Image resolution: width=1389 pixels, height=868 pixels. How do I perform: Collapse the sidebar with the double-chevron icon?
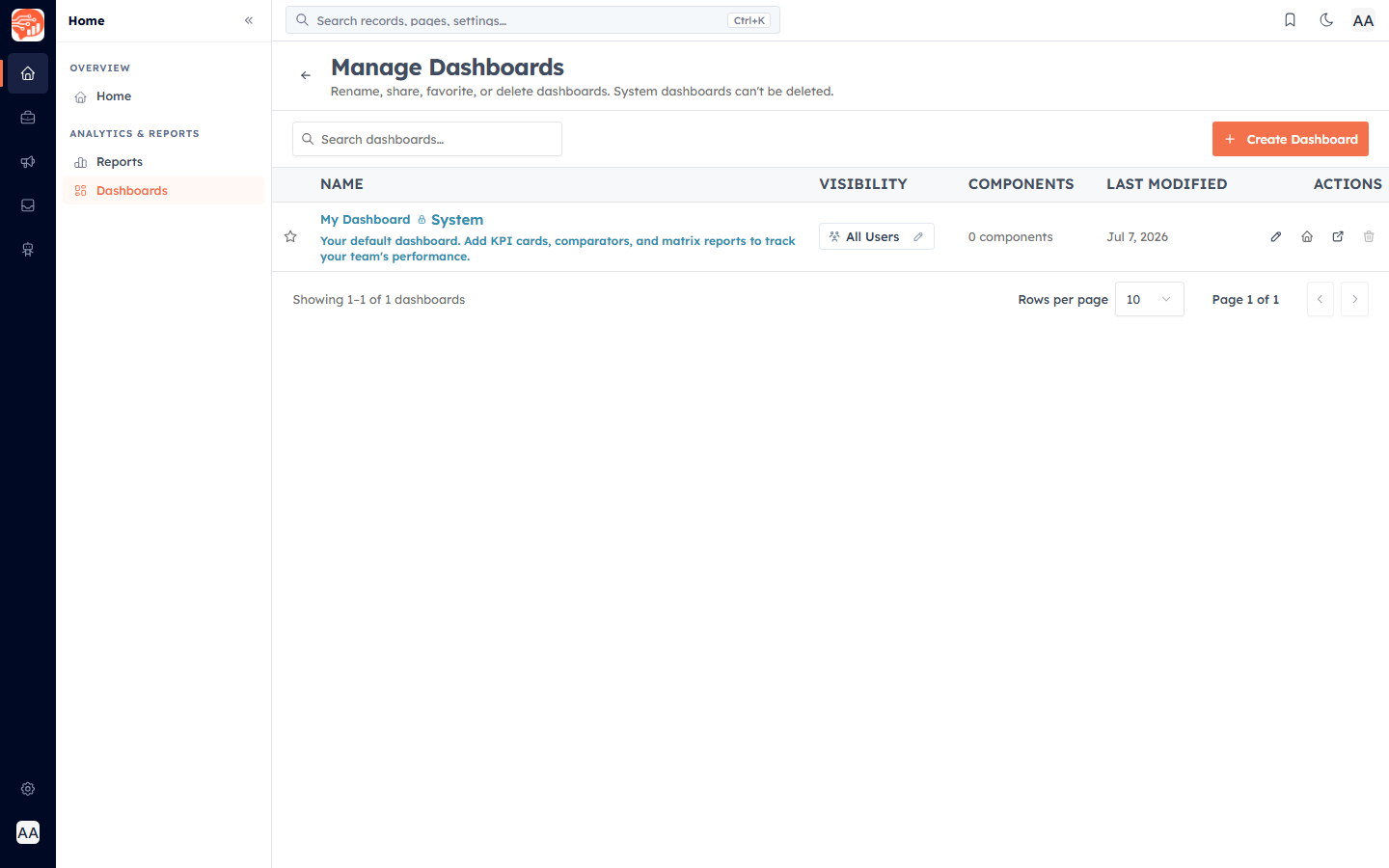249,20
